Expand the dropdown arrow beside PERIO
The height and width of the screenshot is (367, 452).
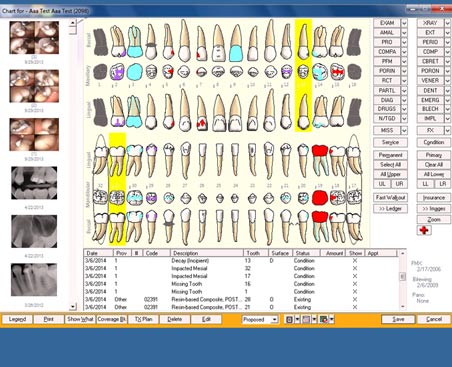[447, 42]
